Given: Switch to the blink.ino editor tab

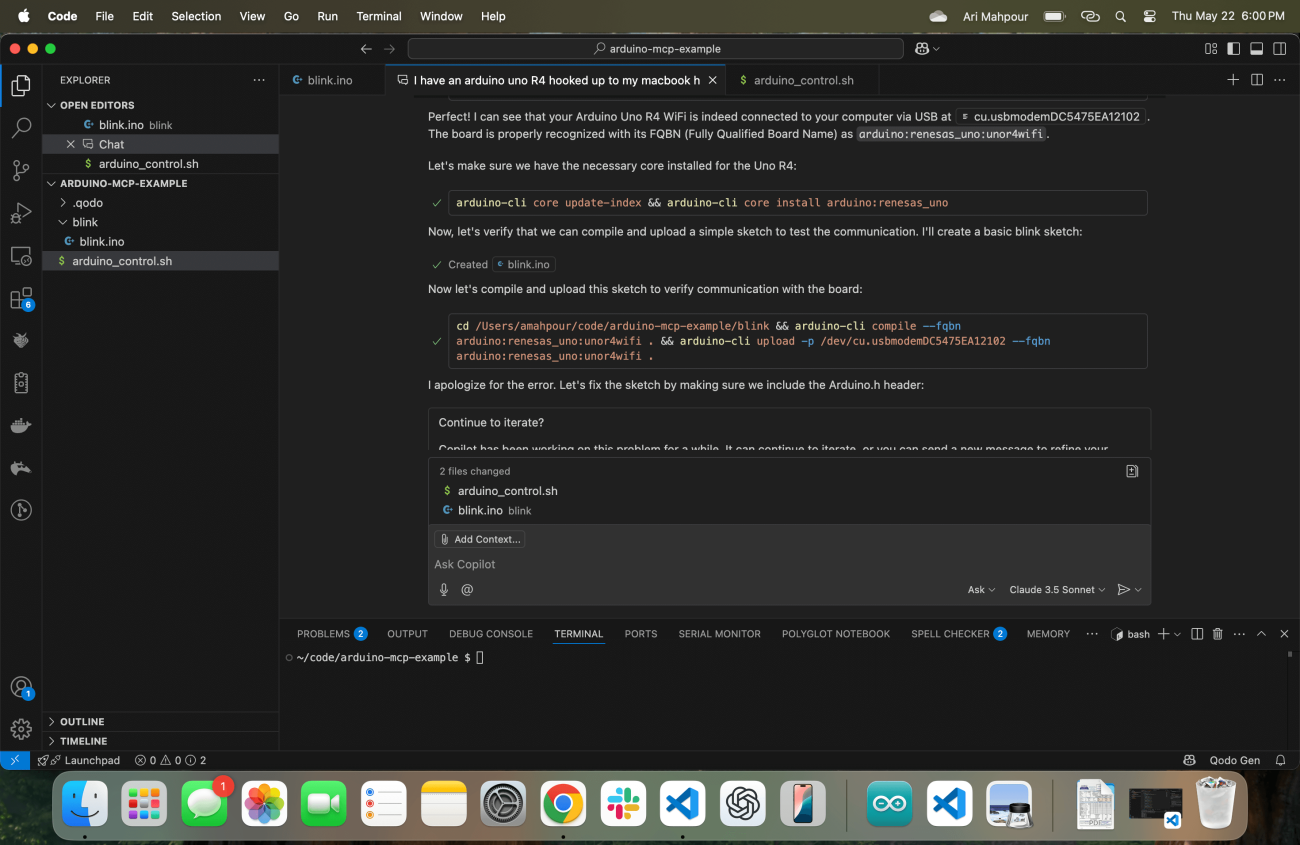Looking at the screenshot, I should (x=329, y=80).
